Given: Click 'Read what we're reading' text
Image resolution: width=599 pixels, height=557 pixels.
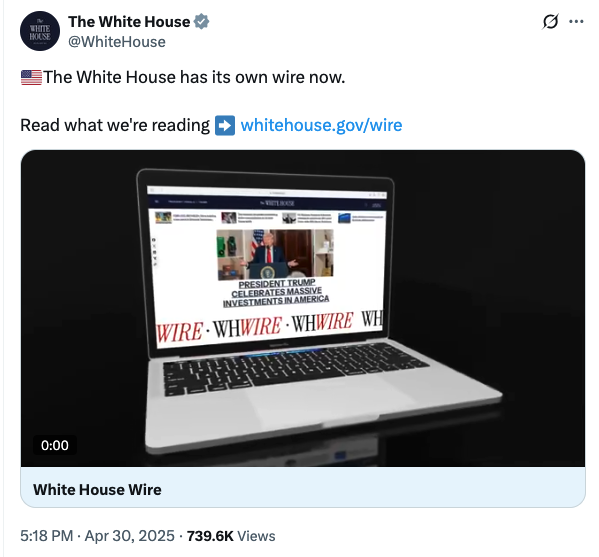Looking at the screenshot, I should (115, 125).
